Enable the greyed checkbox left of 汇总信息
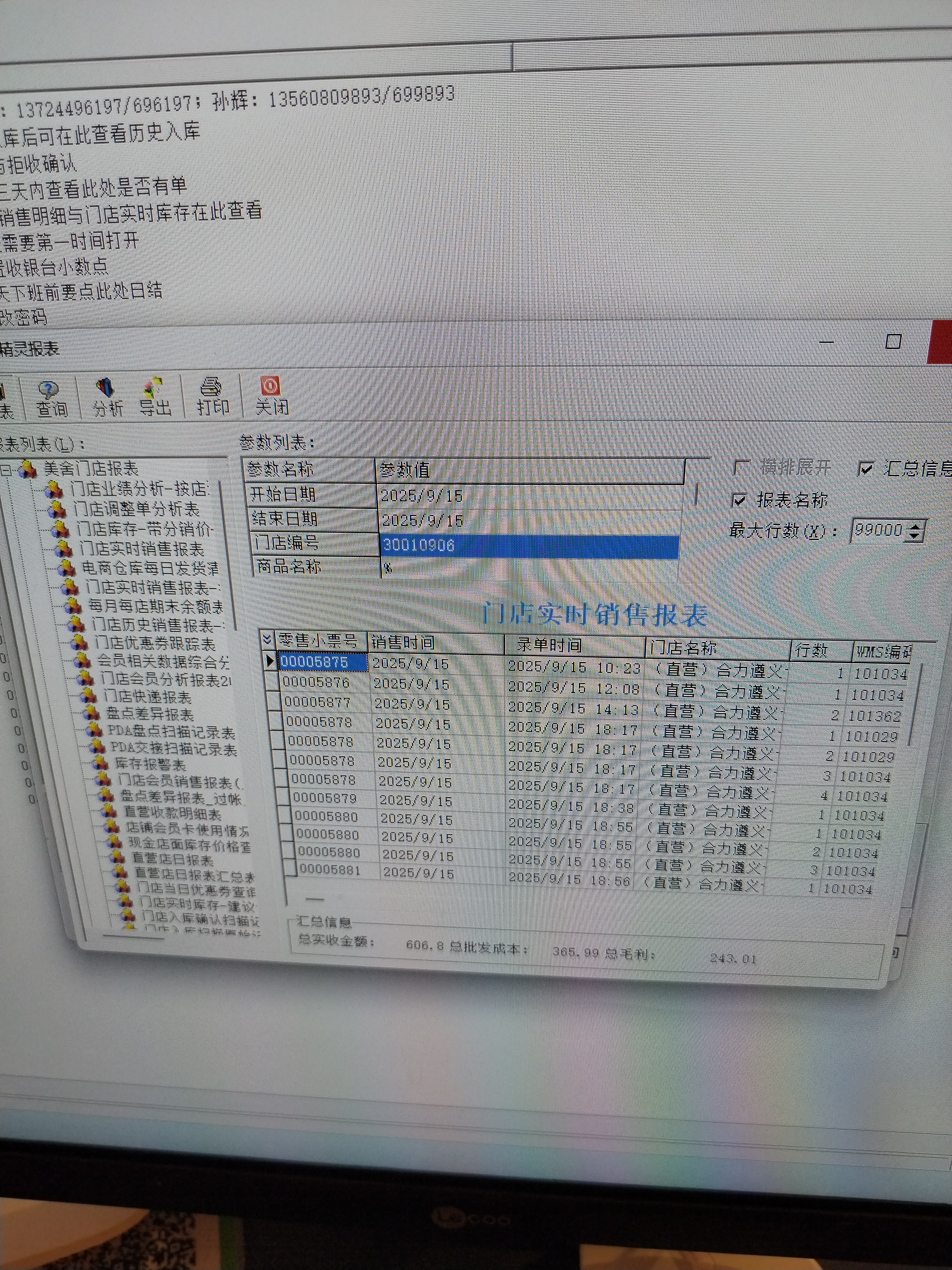952x1270 pixels. tap(741, 467)
